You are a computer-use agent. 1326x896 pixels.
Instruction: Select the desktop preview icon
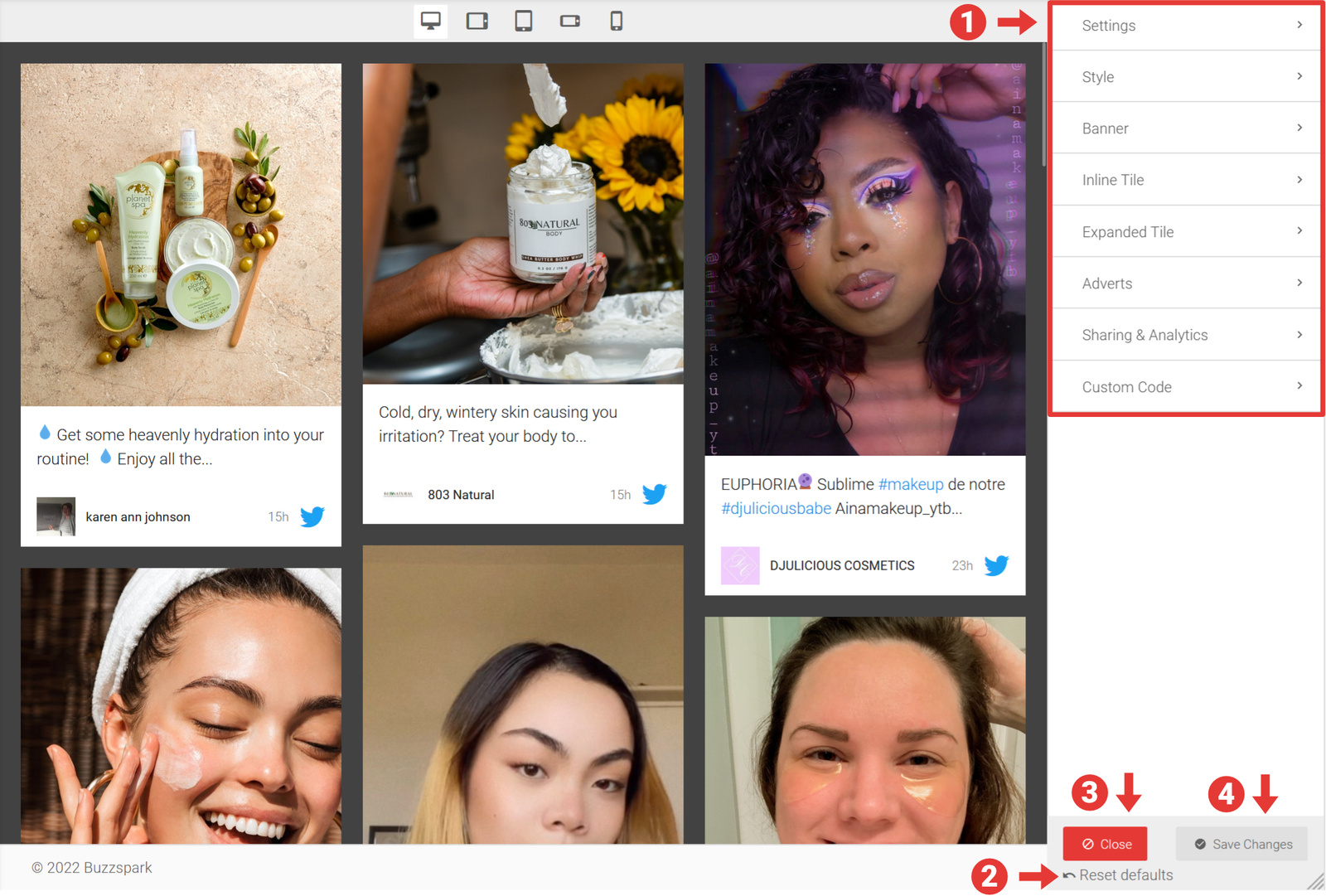(430, 21)
